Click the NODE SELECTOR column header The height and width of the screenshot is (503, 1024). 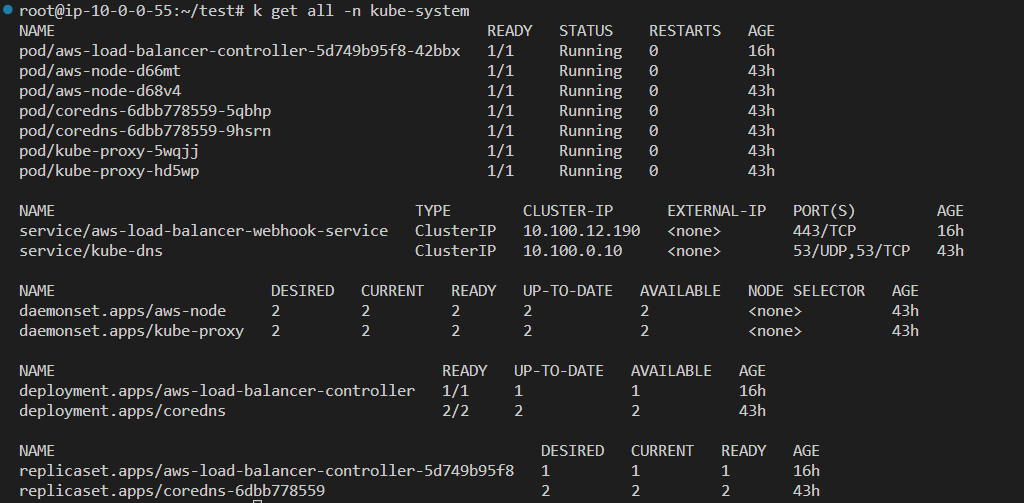pos(807,291)
